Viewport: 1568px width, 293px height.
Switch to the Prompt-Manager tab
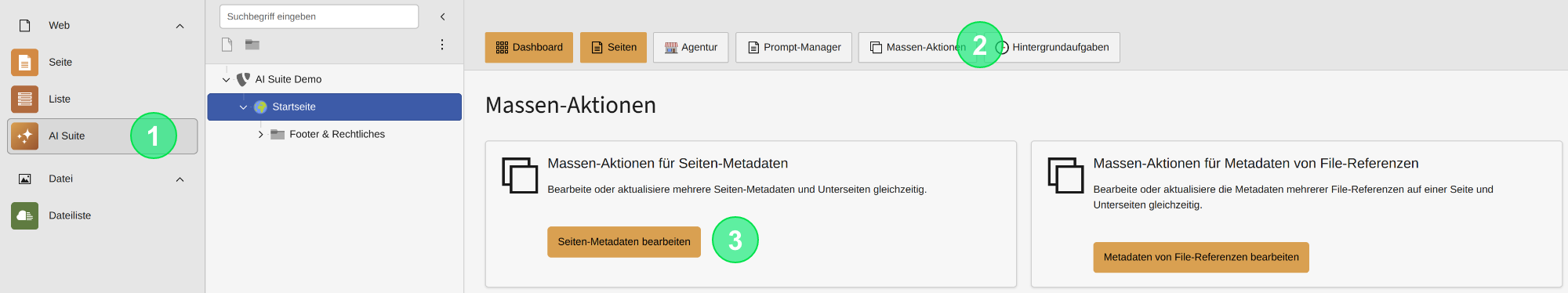point(793,47)
